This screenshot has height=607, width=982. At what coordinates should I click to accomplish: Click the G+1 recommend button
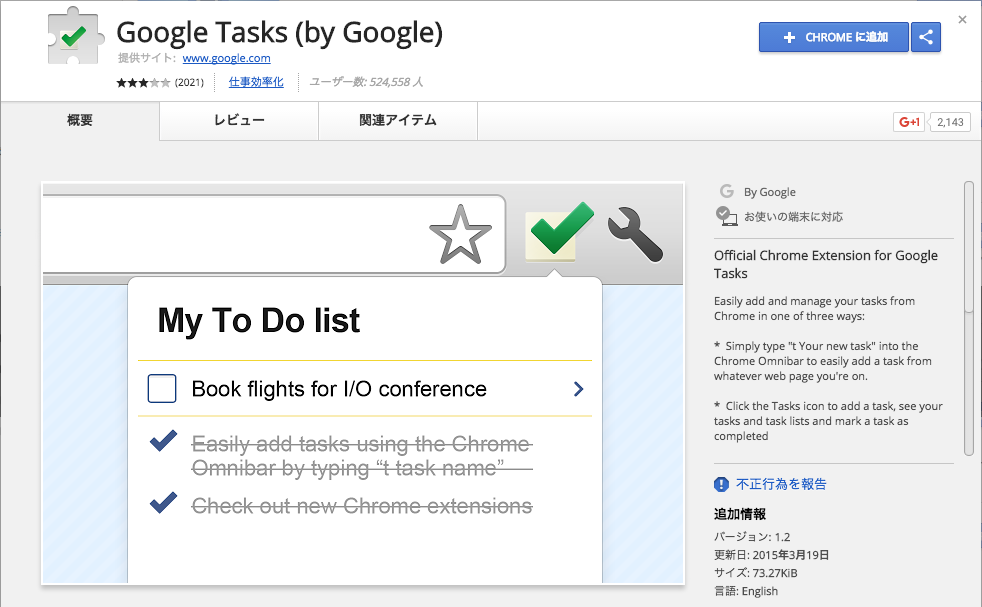(x=909, y=122)
